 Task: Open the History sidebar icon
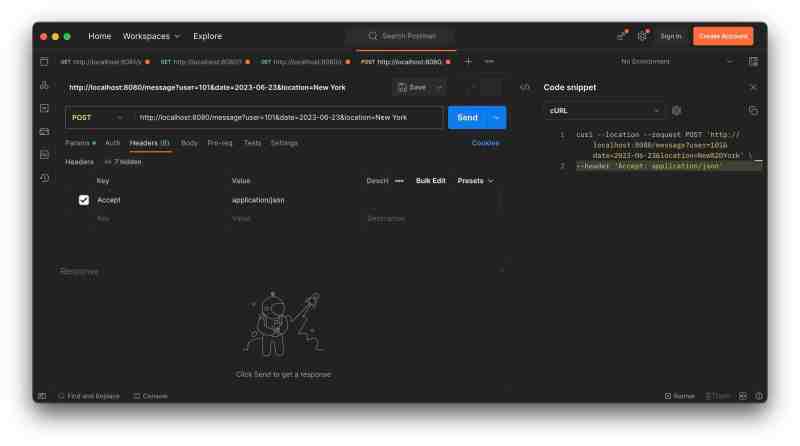pyautogui.click(x=44, y=178)
